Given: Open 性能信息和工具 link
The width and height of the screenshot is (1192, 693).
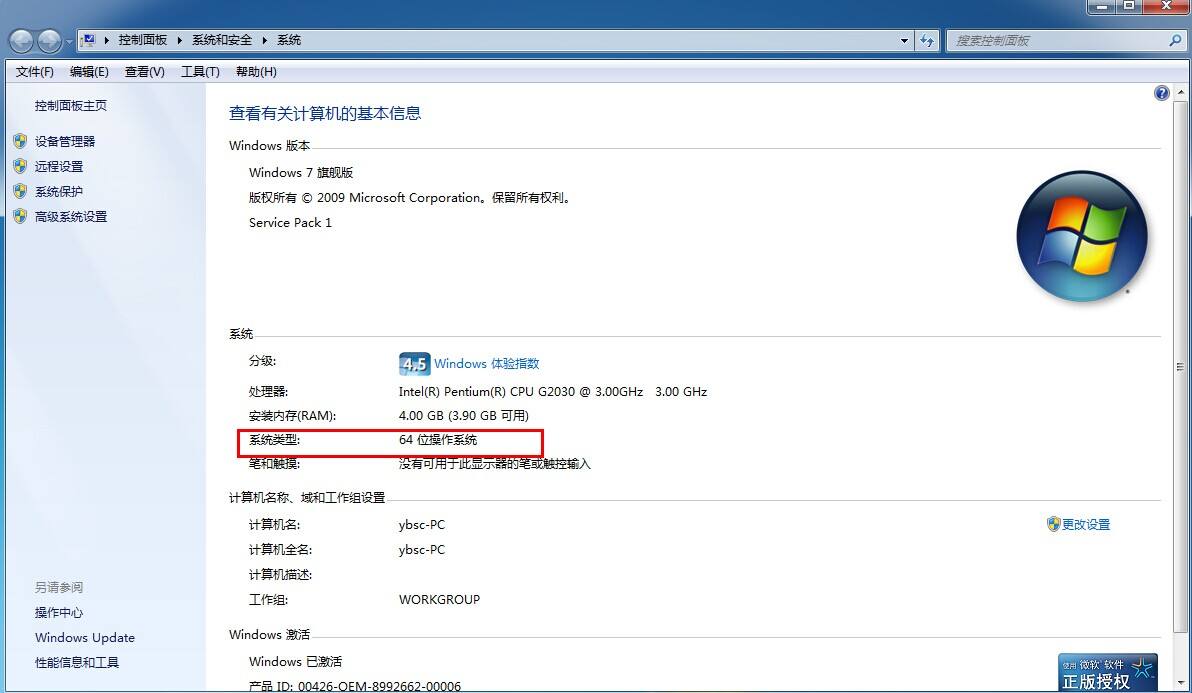Looking at the screenshot, I should tap(77, 663).
